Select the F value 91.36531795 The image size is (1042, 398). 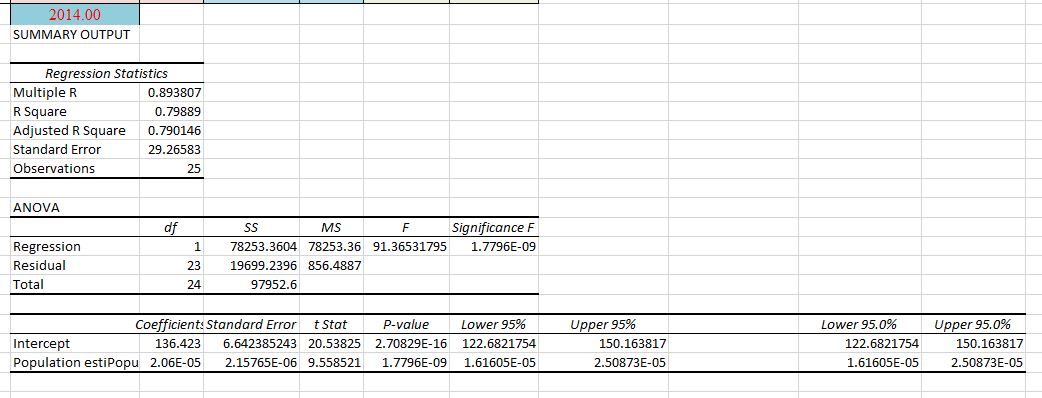pyautogui.click(x=407, y=247)
